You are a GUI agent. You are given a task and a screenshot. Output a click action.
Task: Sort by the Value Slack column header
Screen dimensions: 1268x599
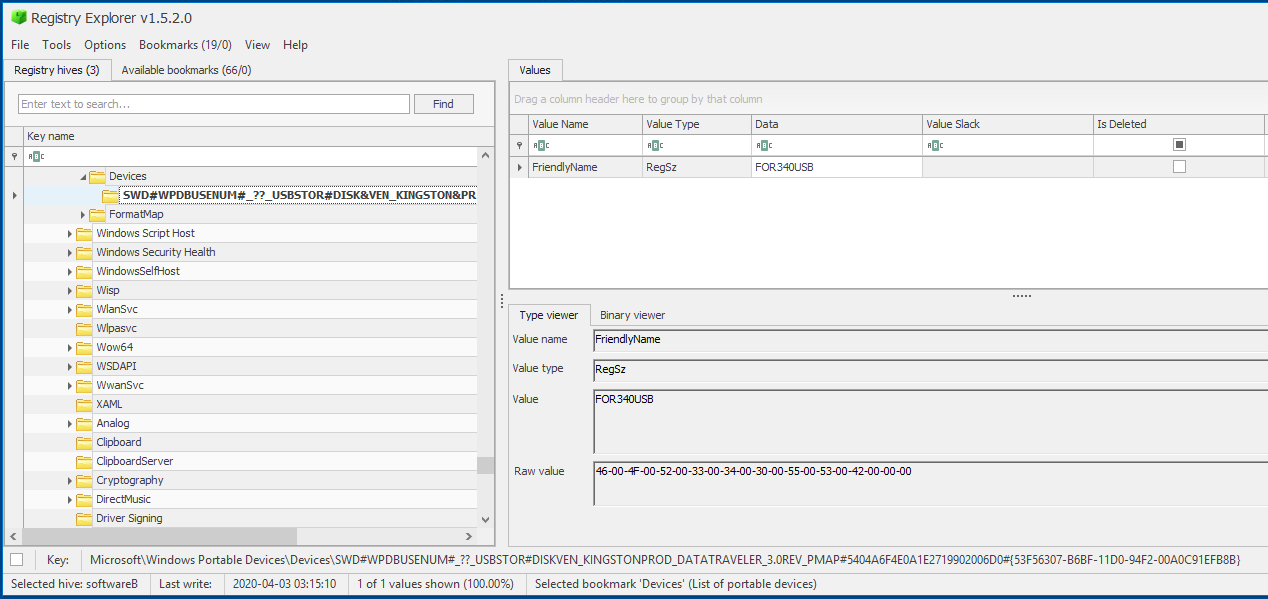pyautogui.click(x=1008, y=124)
